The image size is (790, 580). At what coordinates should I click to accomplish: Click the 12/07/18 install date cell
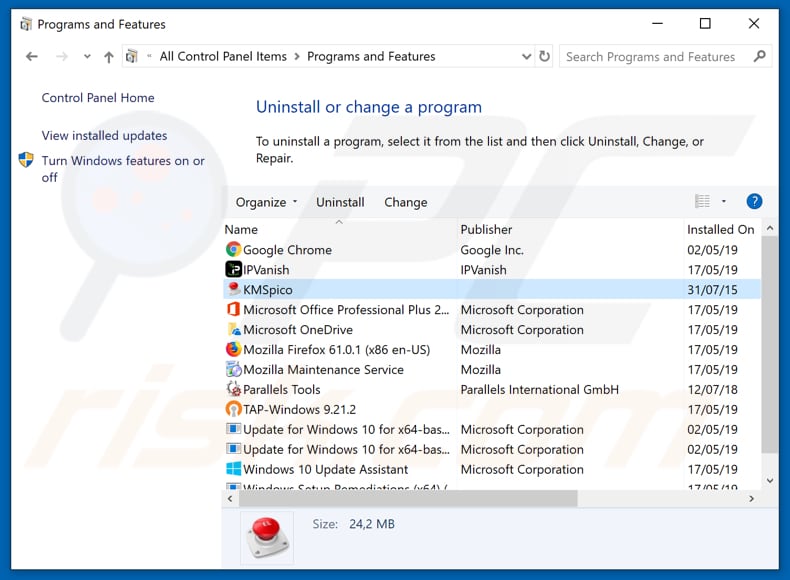click(712, 390)
